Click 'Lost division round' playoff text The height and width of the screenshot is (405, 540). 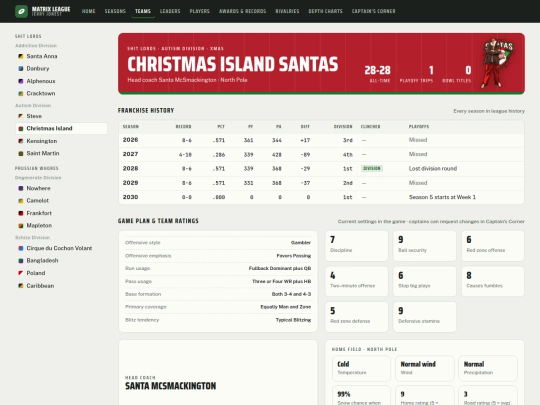point(433,168)
